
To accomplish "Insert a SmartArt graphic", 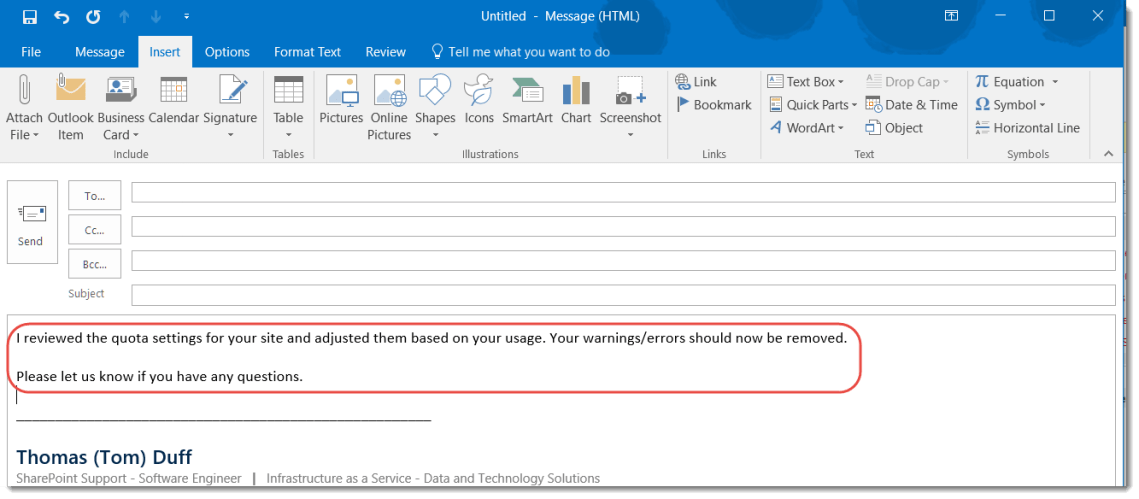I will pyautogui.click(x=527, y=100).
